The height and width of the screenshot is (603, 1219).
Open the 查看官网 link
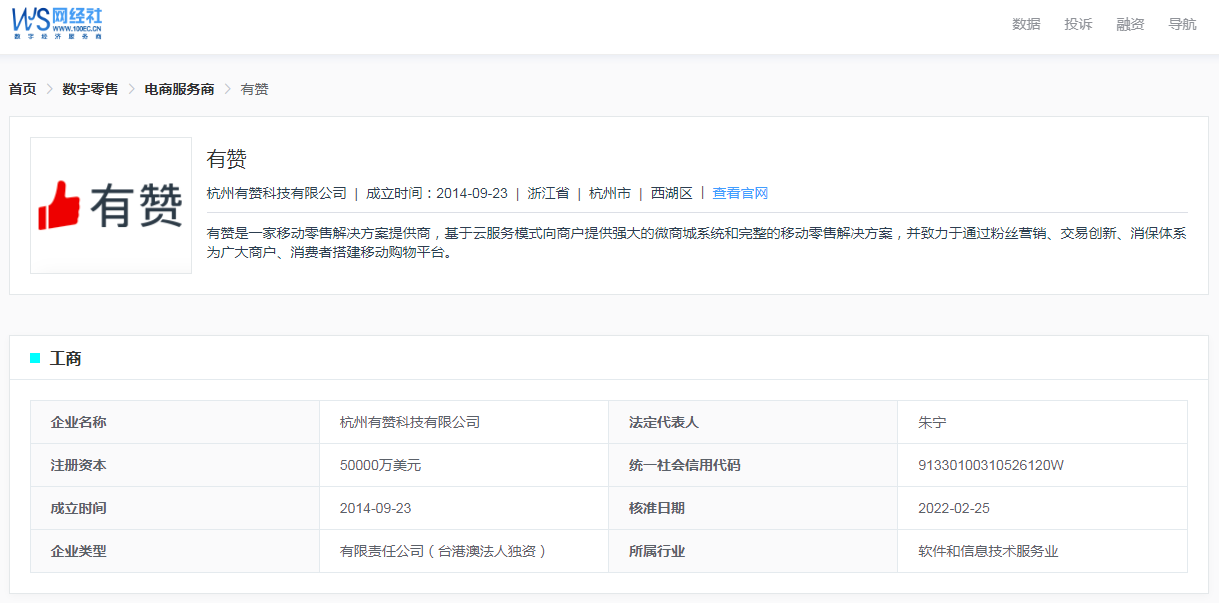click(x=740, y=193)
